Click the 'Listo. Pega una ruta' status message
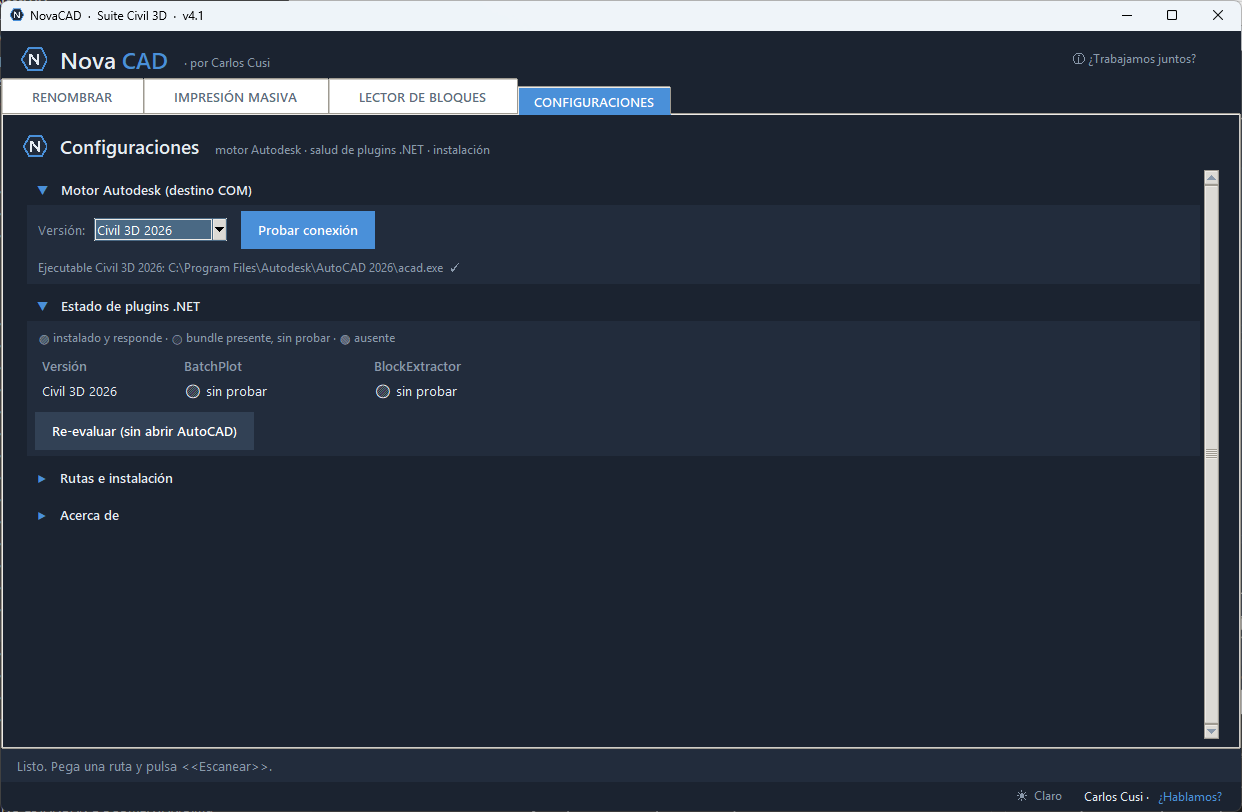1242x812 pixels. point(145,767)
